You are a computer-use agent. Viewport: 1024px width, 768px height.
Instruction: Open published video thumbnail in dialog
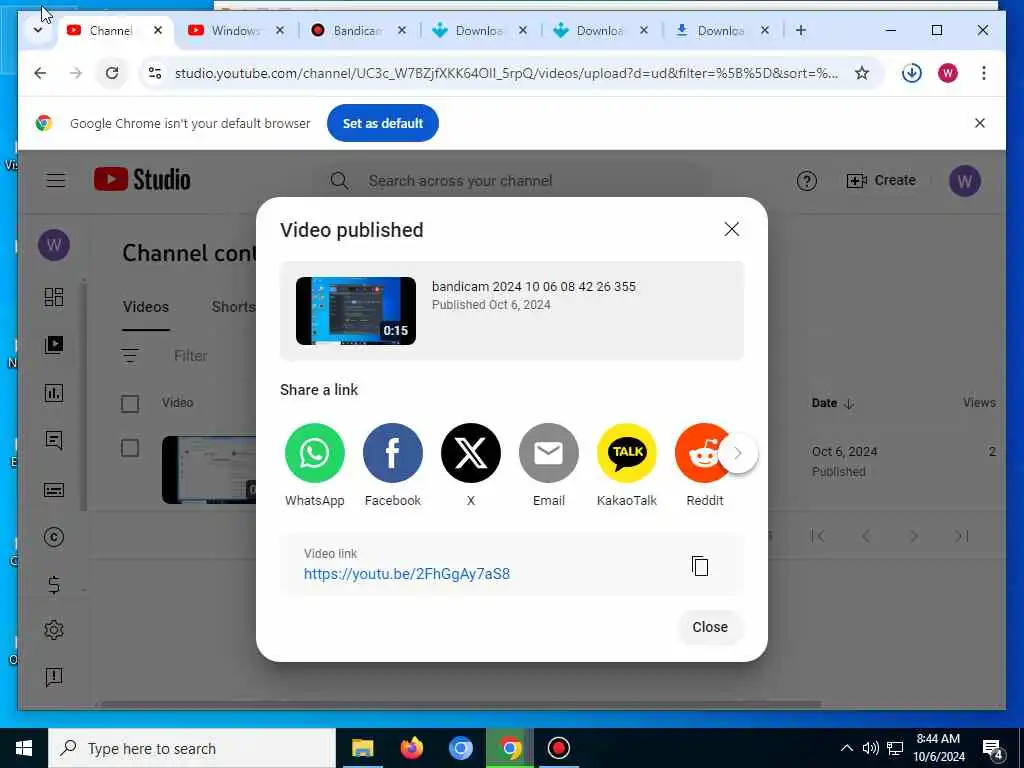[356, 311]
